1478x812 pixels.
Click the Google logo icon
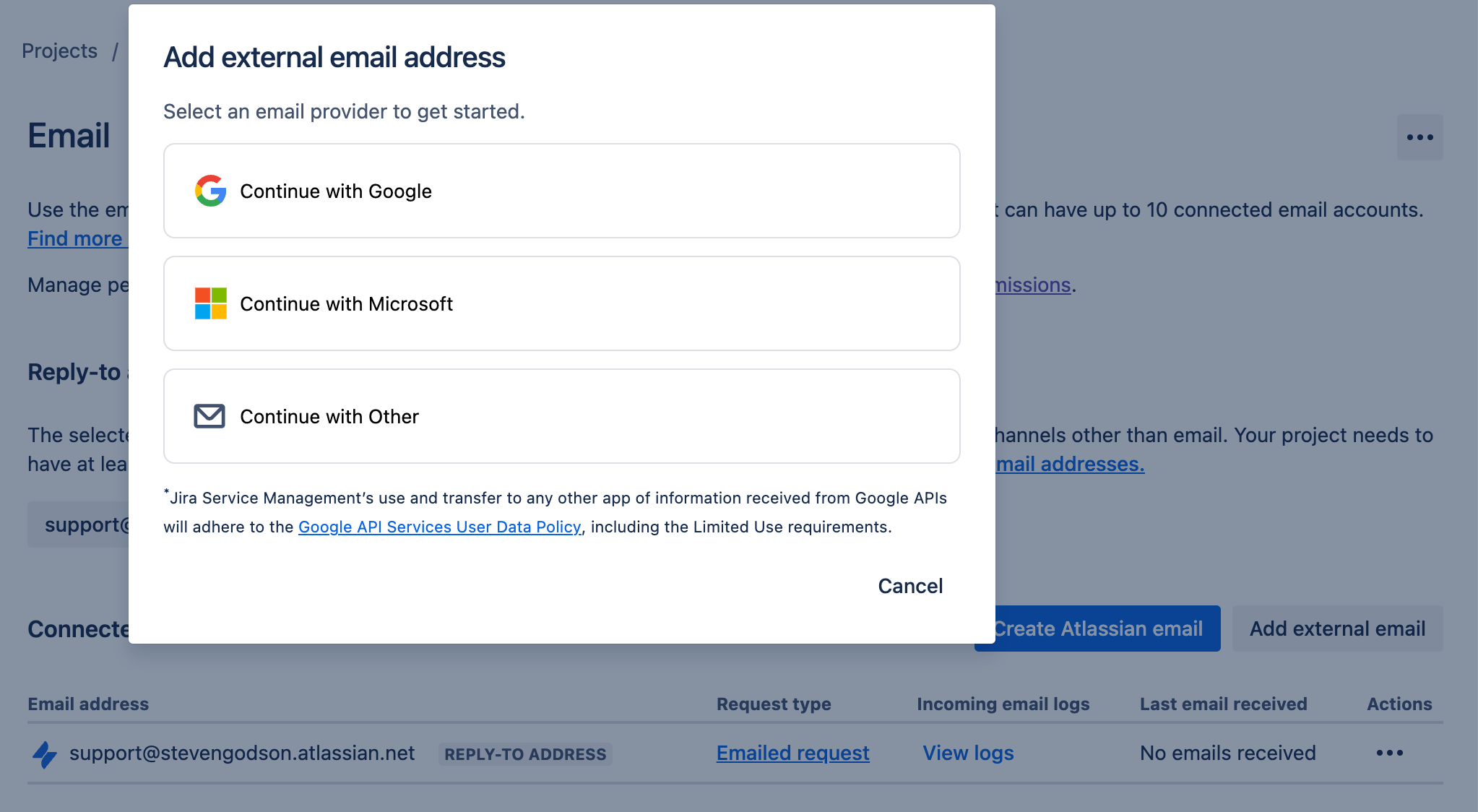(210, 191)
